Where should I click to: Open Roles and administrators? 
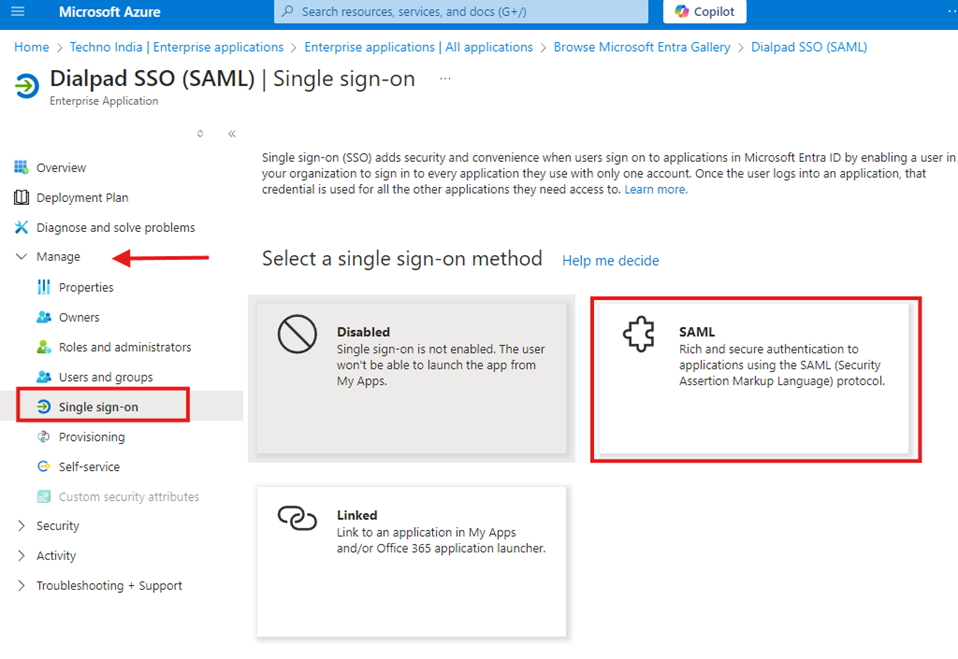click(125, 347)
